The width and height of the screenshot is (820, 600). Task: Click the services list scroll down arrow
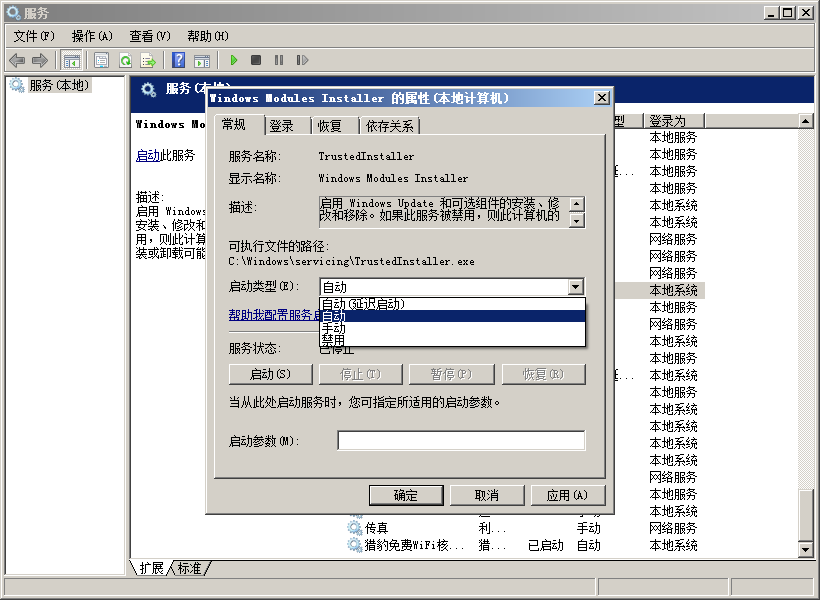click(806, 550)
